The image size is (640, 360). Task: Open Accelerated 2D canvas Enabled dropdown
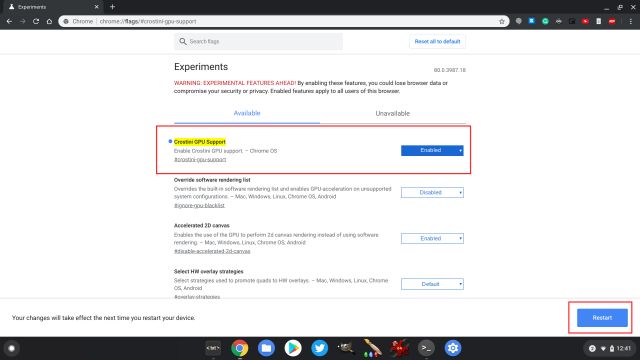[x=432, y=238]
